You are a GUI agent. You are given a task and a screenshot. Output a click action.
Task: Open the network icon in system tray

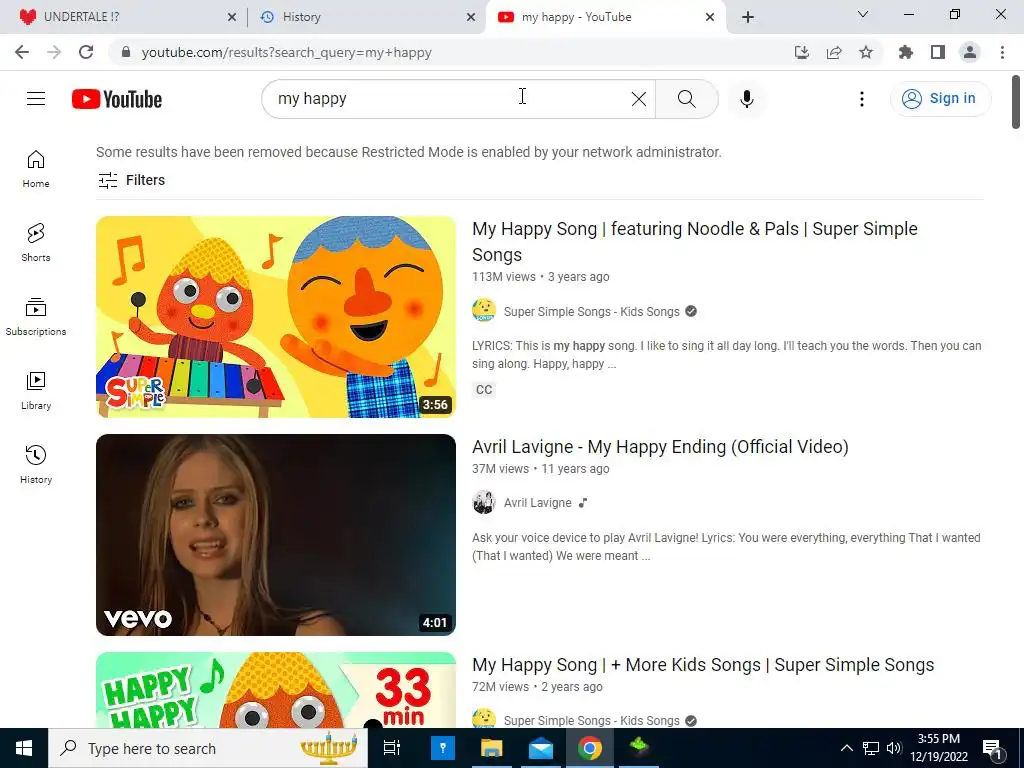click(x=871, y=748)
